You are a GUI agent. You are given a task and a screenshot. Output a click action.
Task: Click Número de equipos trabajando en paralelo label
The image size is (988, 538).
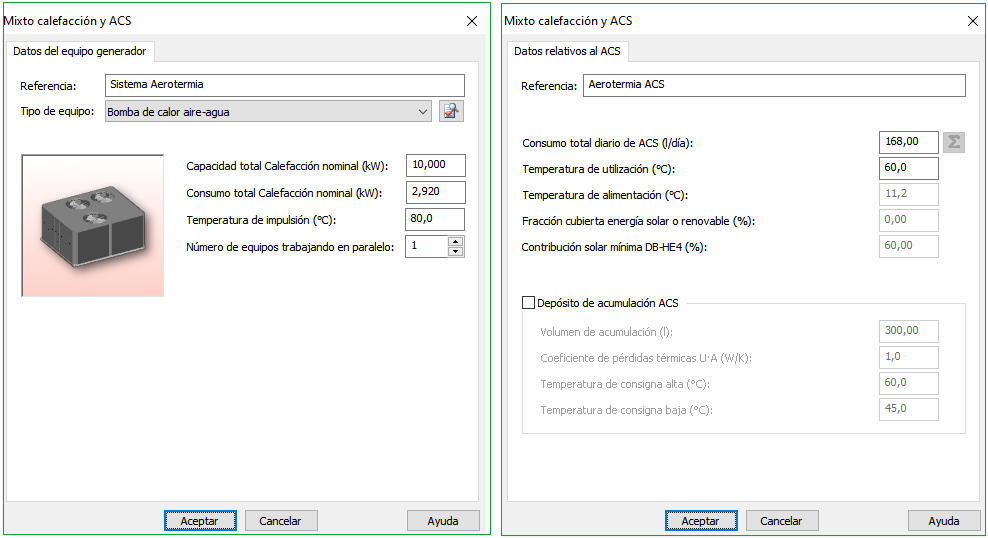[x=290, y=247]
